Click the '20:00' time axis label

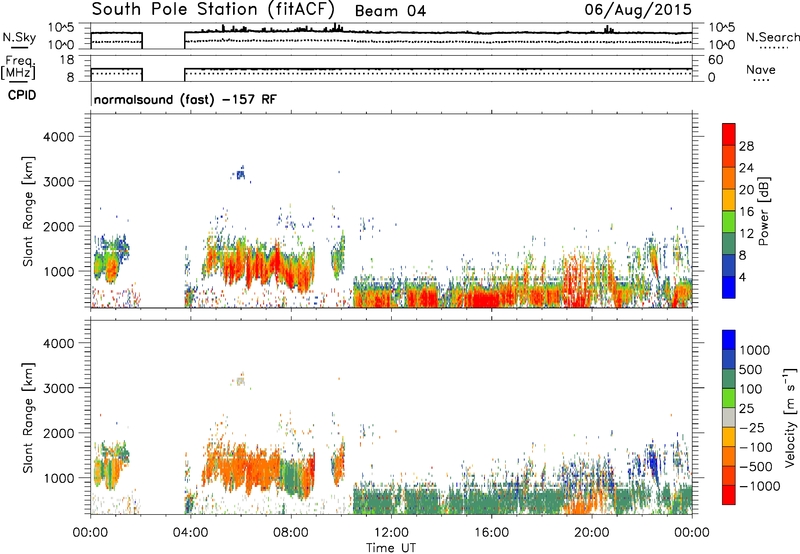pos(591,533)
